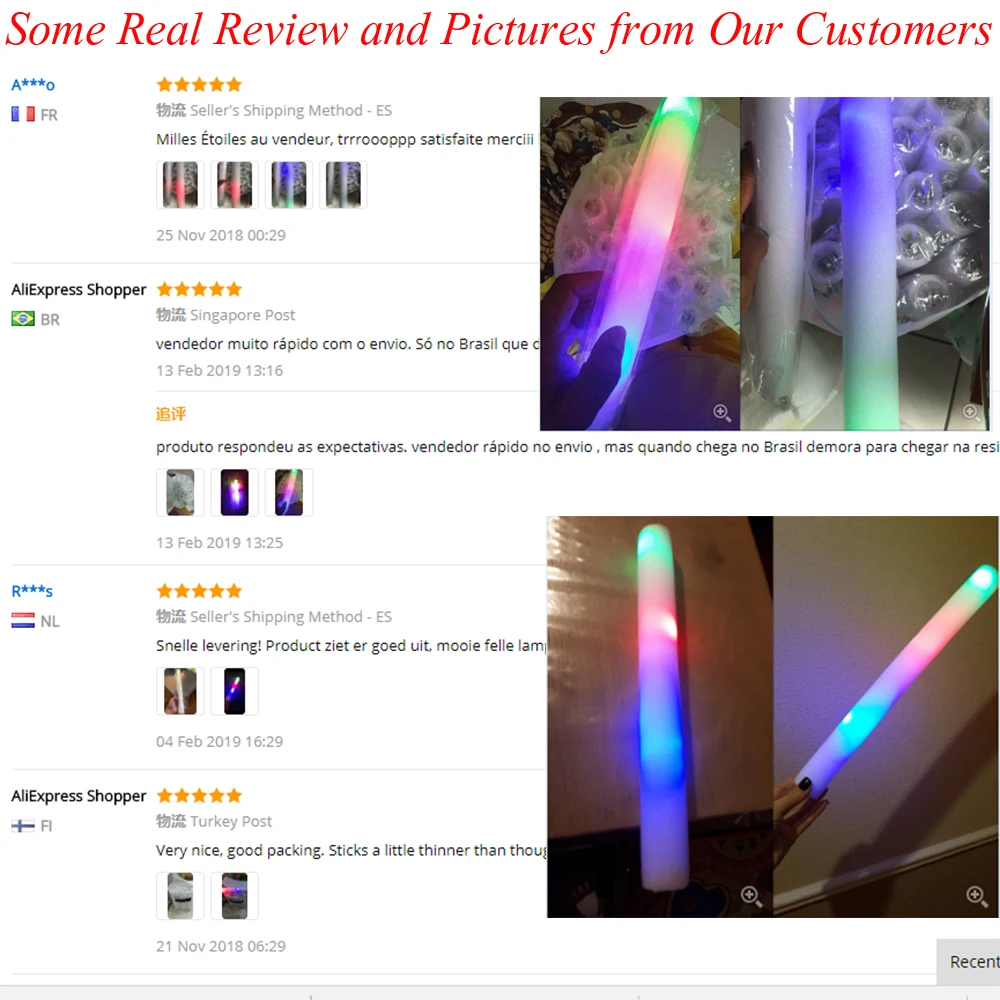This screenshot has width=1000, height=1000.
Task: Open reviewer profile R***s
Action: coord(32,591)
